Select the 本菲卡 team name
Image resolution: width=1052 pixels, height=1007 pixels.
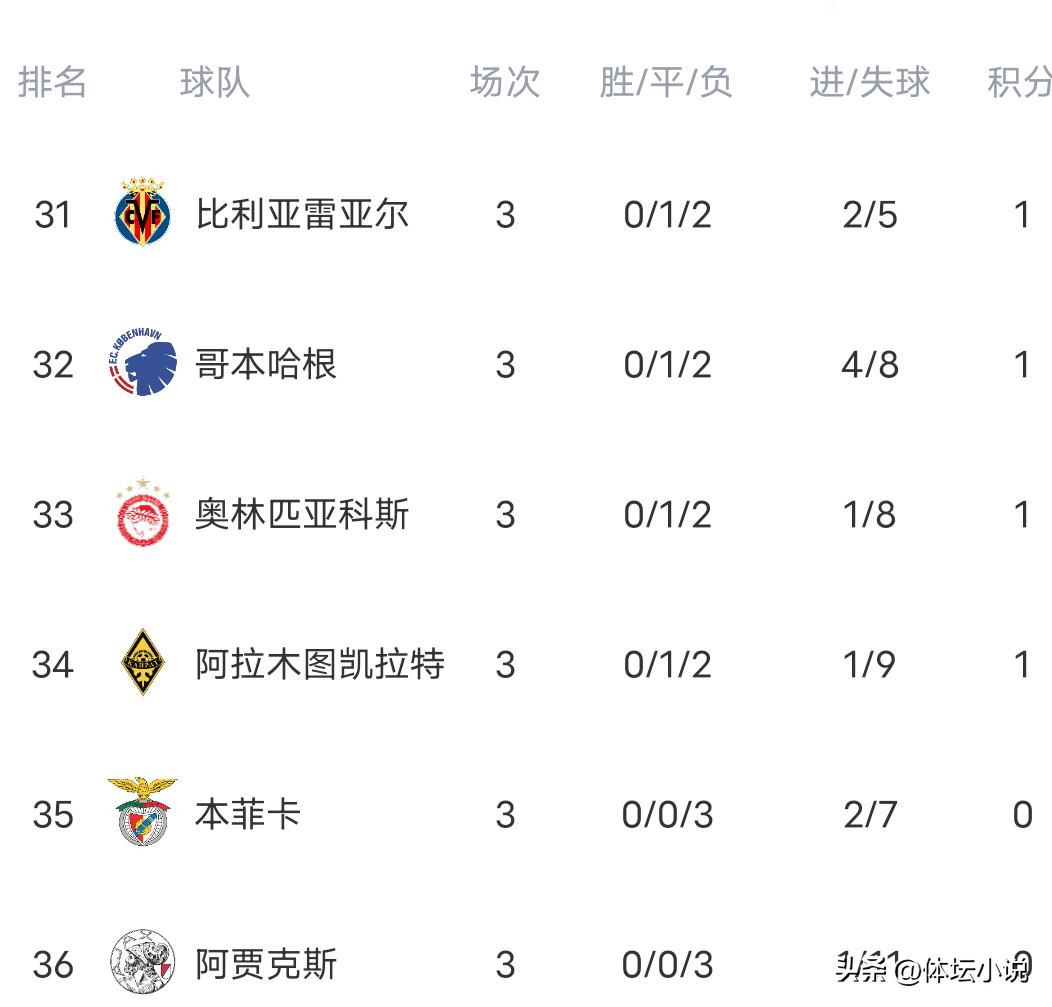248,814
